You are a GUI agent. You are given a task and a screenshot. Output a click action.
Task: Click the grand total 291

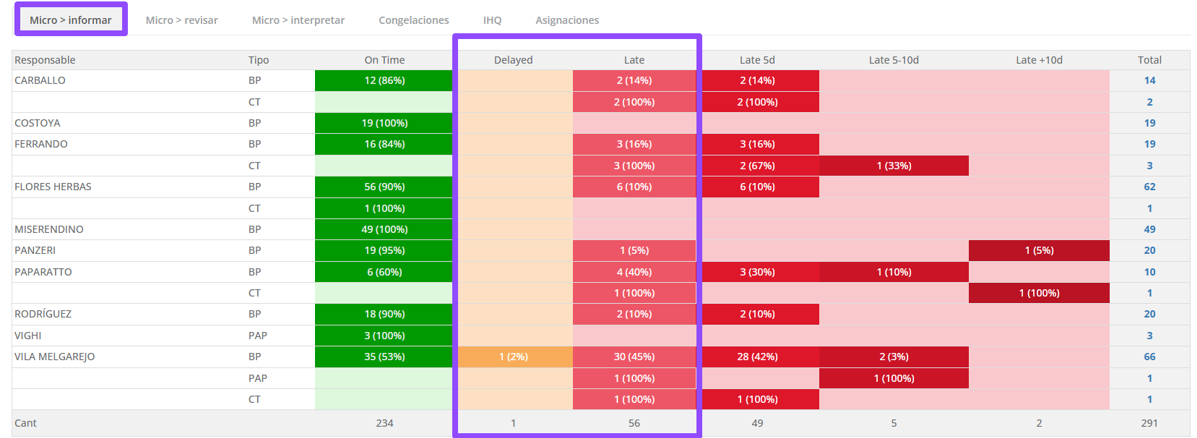(x=1149, y=423)
